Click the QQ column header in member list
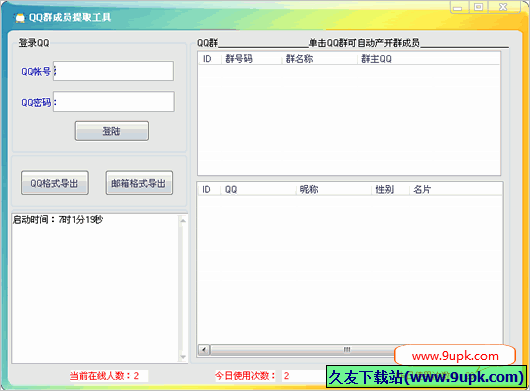Image resolution: width=530 pixels, height=391 pixels. (x=259, y=190)
